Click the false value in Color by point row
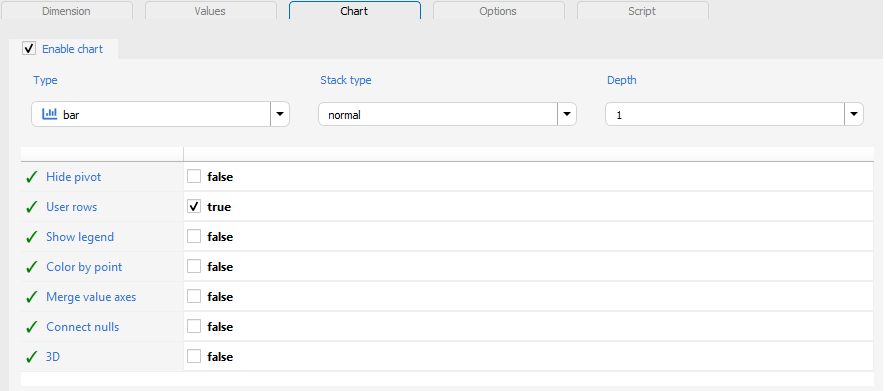The height and width of the screenshot is (391, 886). tap(220, 267)
